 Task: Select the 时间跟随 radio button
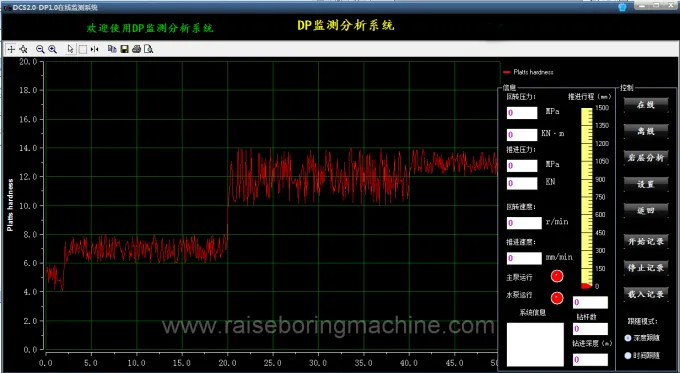[628, 355]
